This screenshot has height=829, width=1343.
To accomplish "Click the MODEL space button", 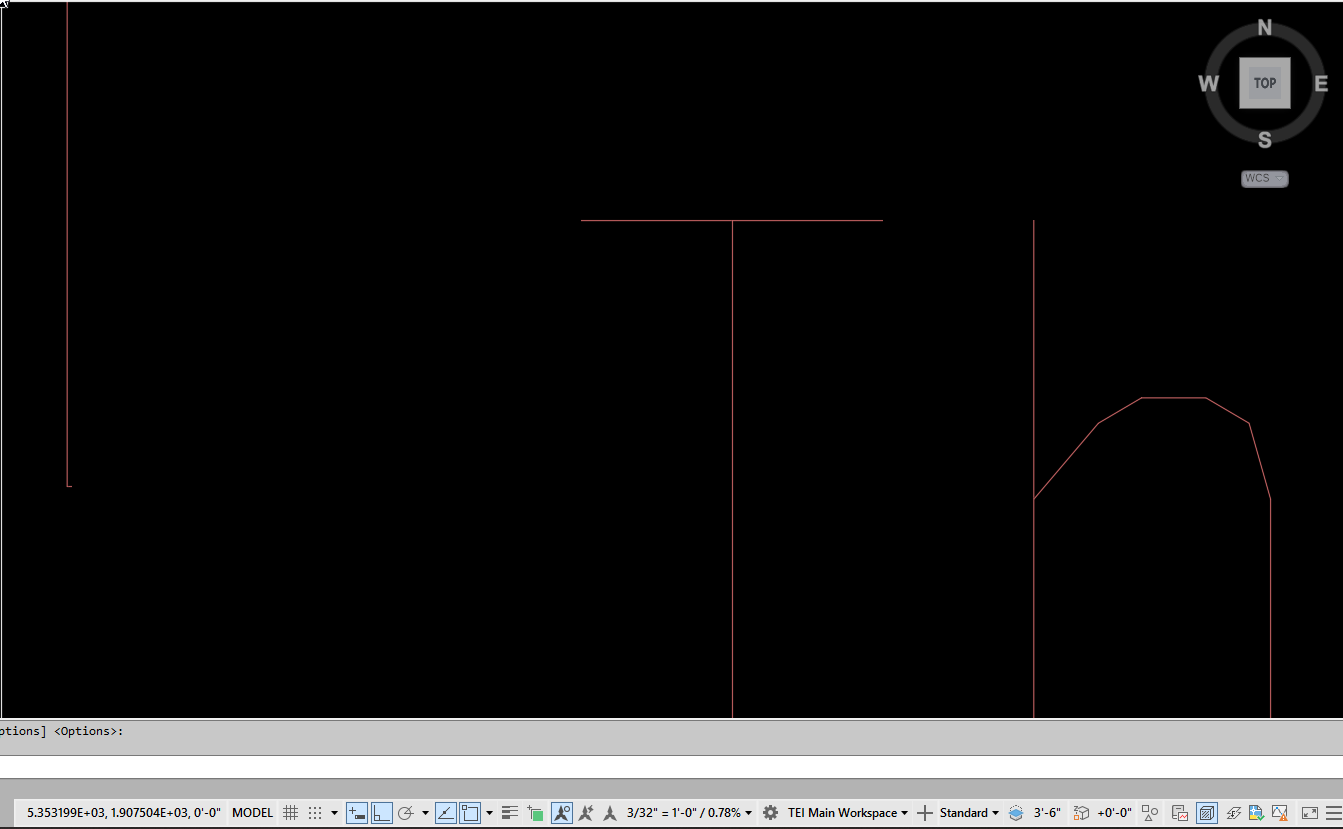I will pos(252,812).
